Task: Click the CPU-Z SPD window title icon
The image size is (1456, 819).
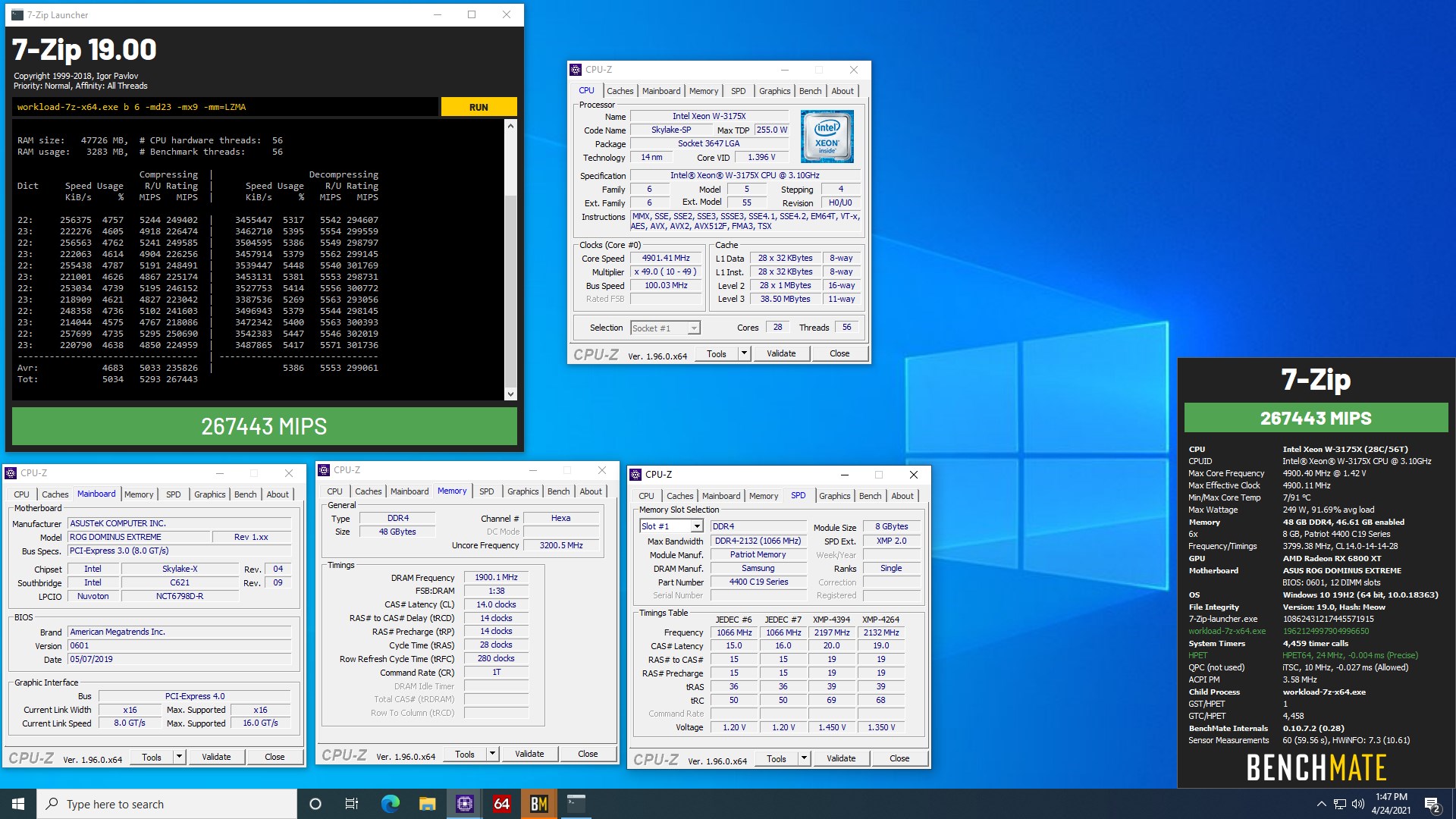Action: click(x=636, y=475)
